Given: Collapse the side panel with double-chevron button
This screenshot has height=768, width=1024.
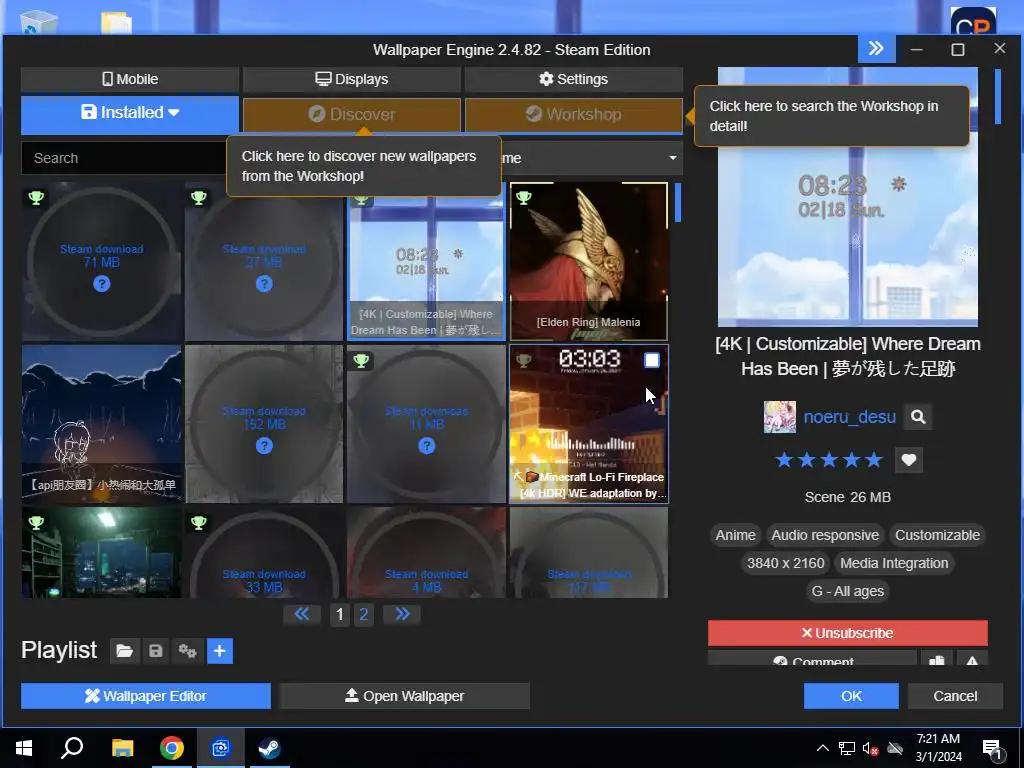Looking at the screenshot, I should [x=876, y=48].
